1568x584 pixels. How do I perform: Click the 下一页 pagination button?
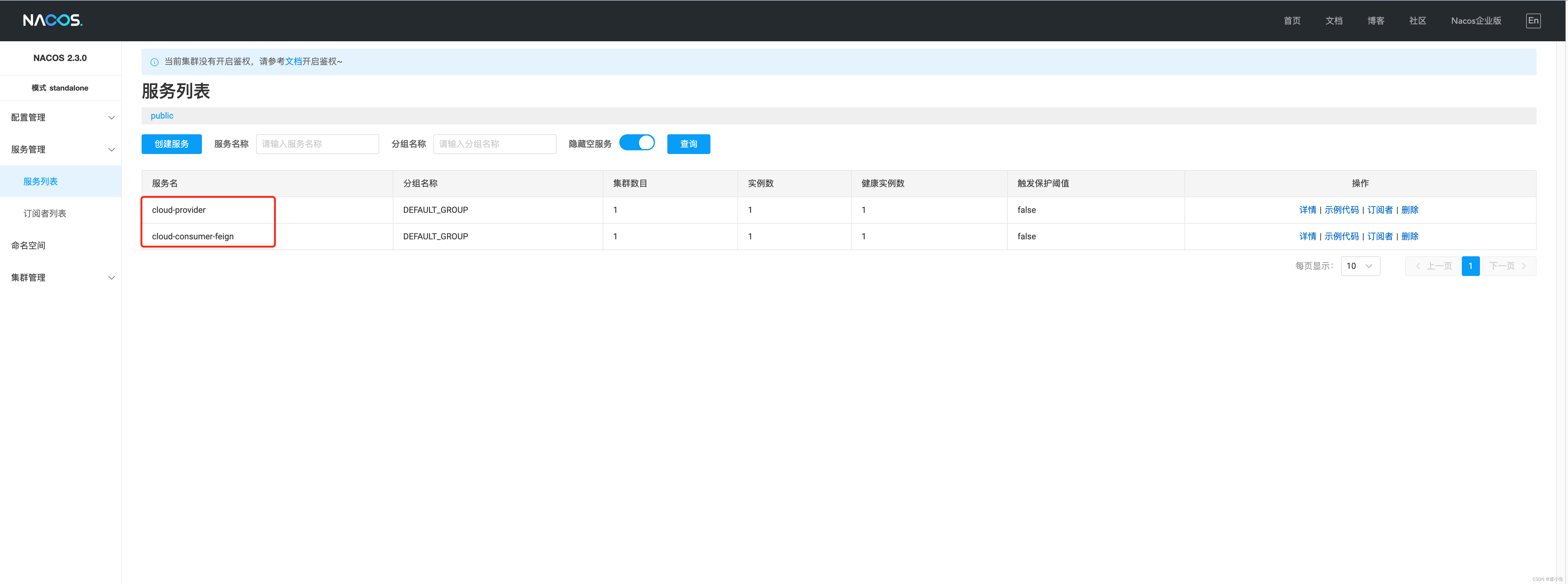click(1509, 266)
